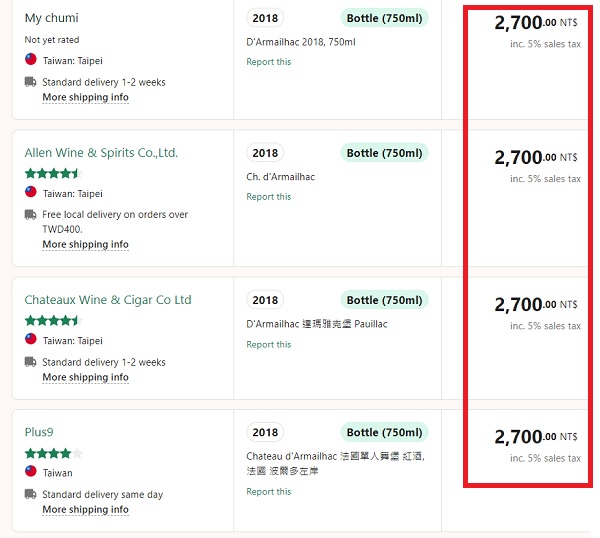Click the Ch. d'Armailhac description text

pyautogui.click(x=280, y=177)
